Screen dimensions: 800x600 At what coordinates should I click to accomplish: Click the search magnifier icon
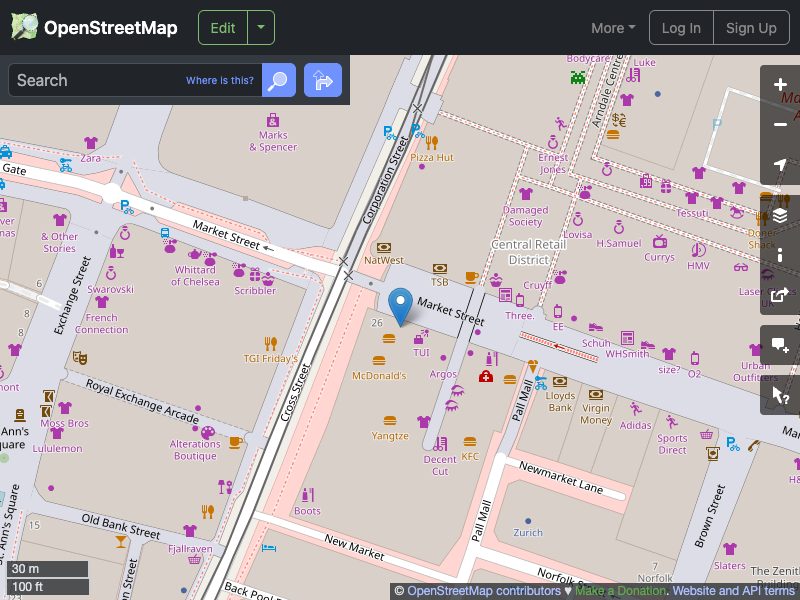point(278,80)
